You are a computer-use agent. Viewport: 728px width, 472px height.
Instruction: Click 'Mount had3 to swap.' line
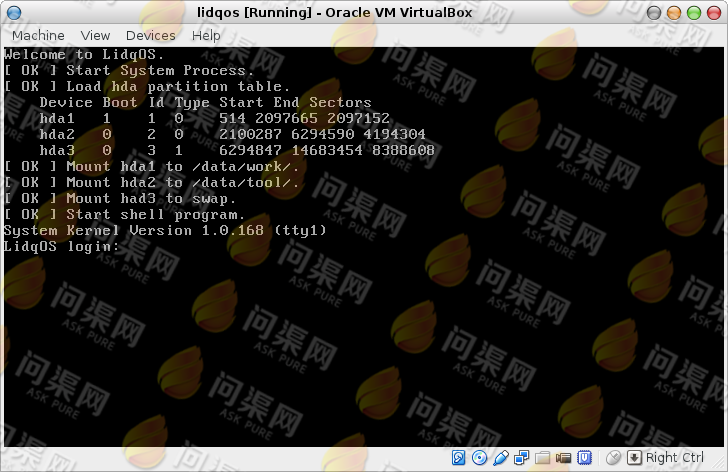[120, 199]
